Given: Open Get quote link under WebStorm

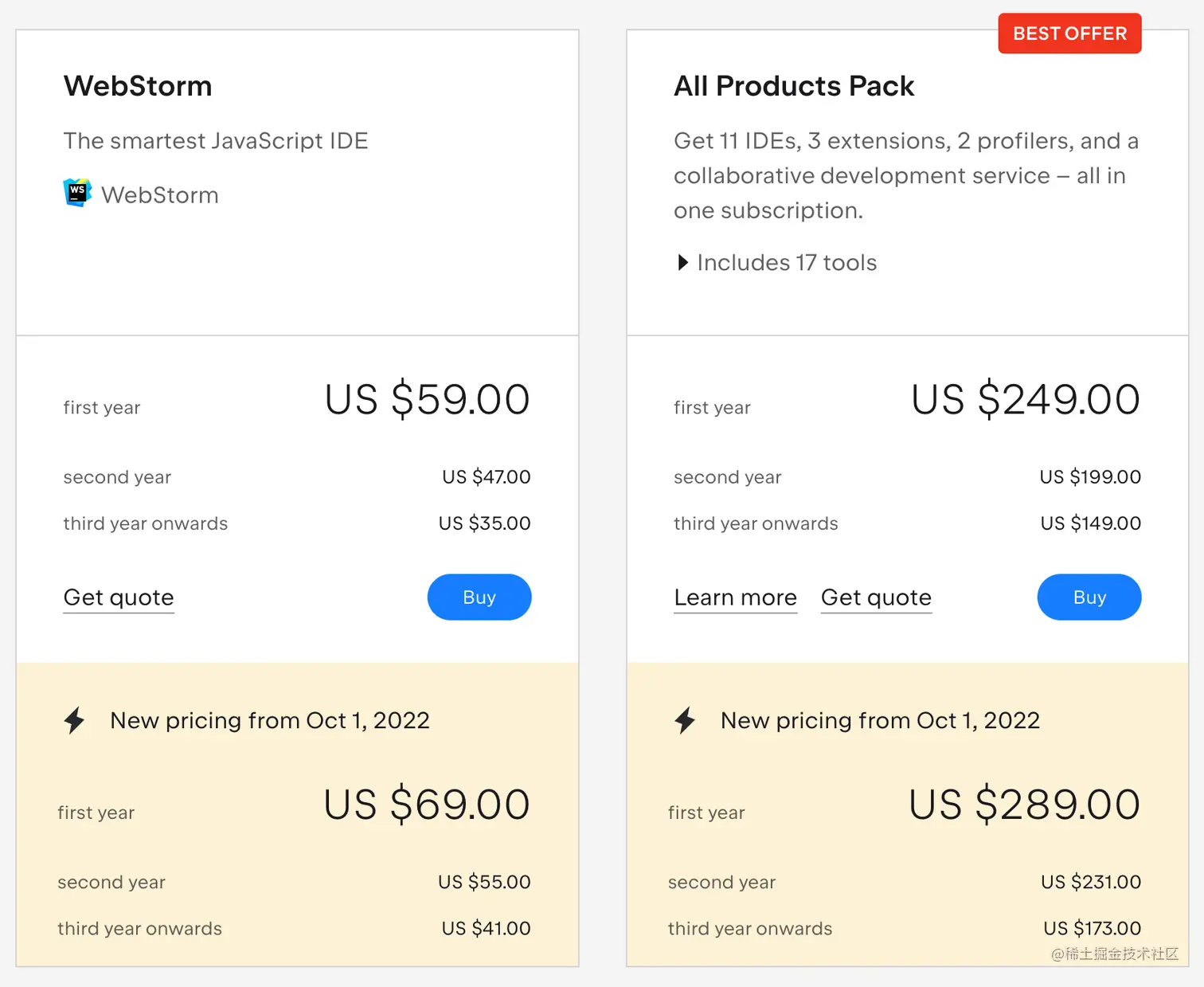Looking at the screenshot, I should pyautogui.click(x=119, y=597).
